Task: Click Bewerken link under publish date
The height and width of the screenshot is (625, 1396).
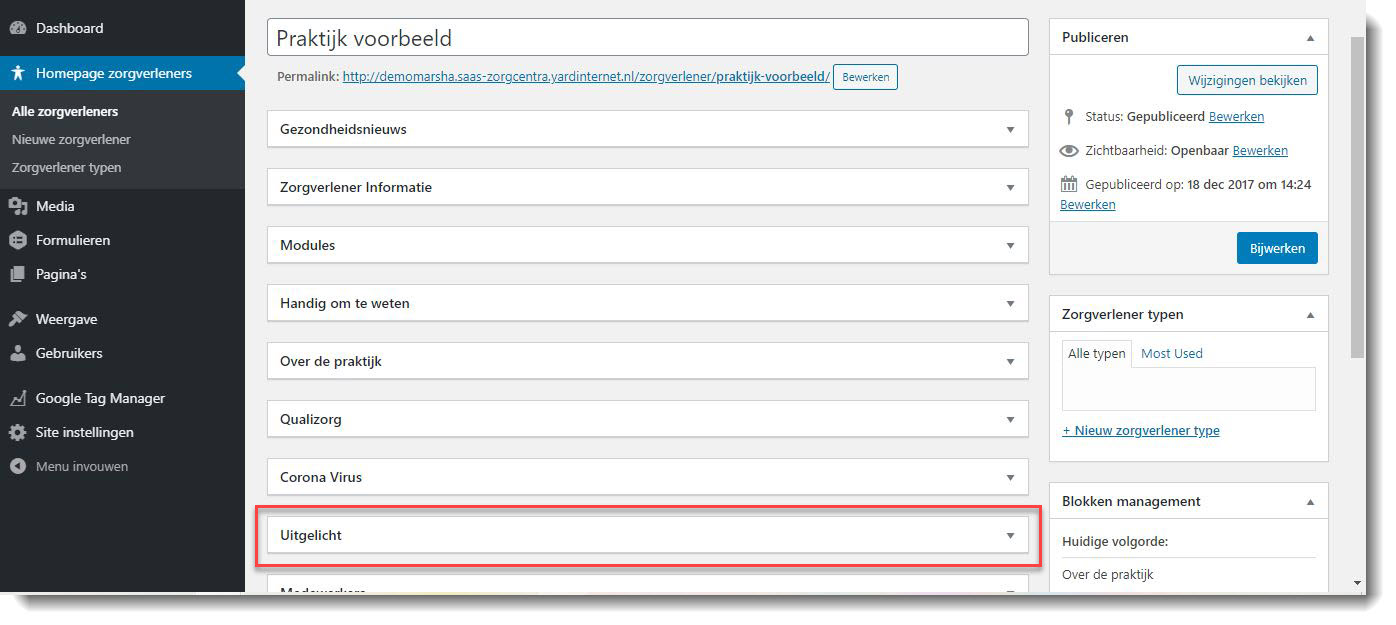Action: 1088,205
